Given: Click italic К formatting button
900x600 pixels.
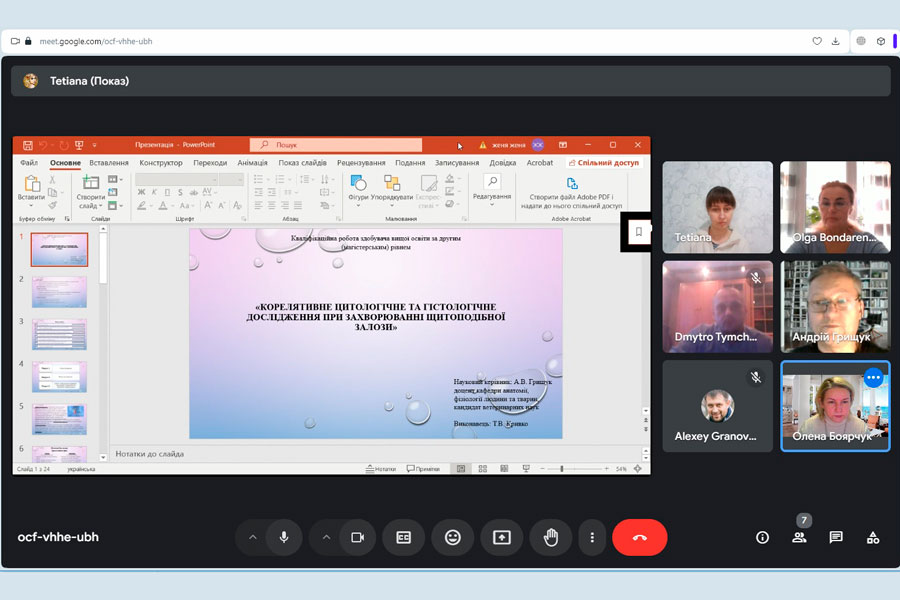Looking at the screenshot, I should pos(154,192).
